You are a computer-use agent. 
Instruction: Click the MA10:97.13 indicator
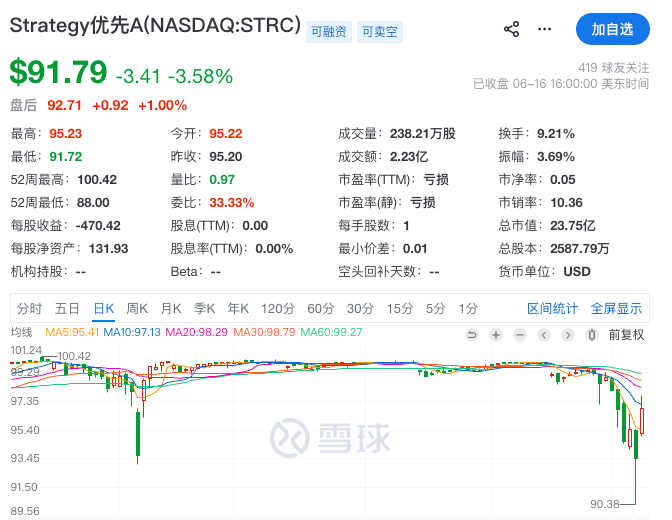132,332
